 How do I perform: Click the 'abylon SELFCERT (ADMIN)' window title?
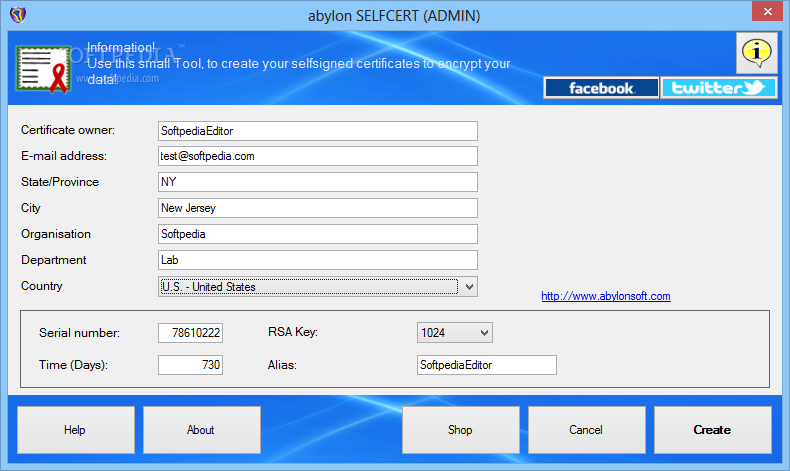coord(394,16)
